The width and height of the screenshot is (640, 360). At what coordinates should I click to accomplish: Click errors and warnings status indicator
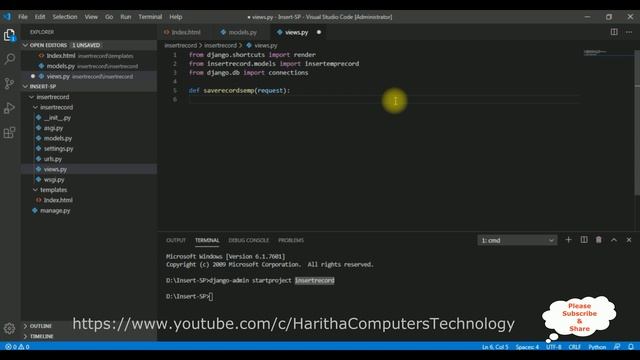click(x=17, y=347)
